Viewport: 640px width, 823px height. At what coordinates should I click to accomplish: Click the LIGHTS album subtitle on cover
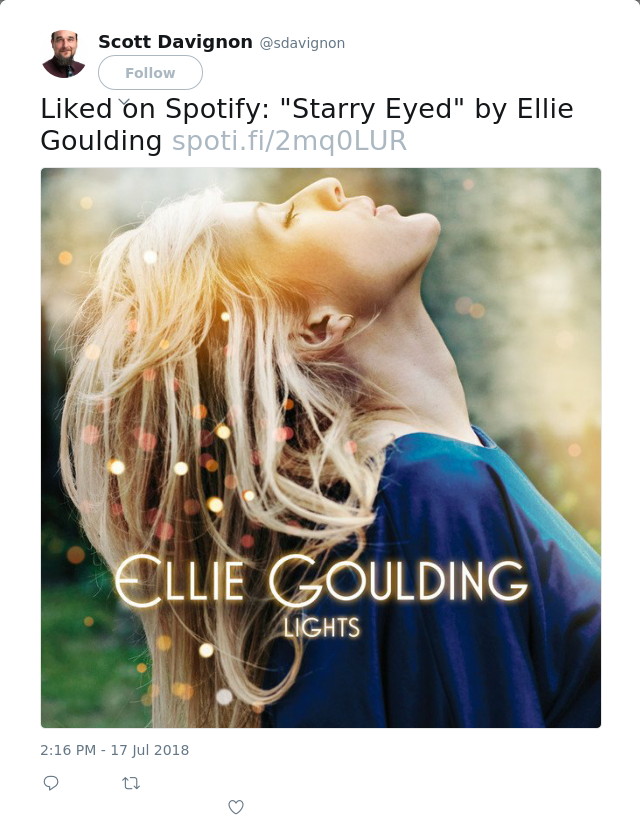tap(322, 628)
